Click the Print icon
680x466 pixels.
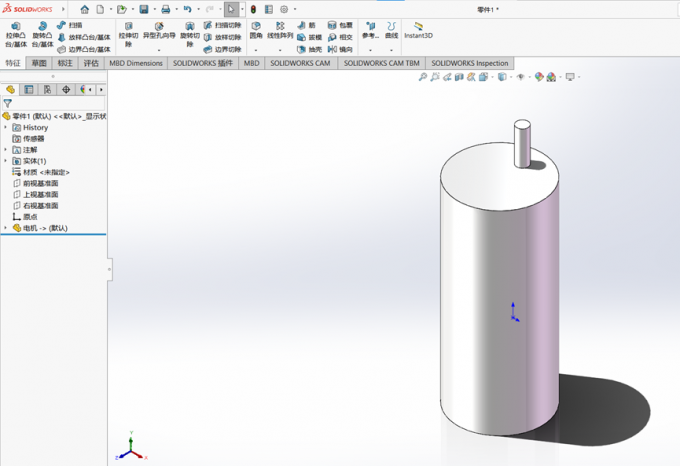click(166, 9)
